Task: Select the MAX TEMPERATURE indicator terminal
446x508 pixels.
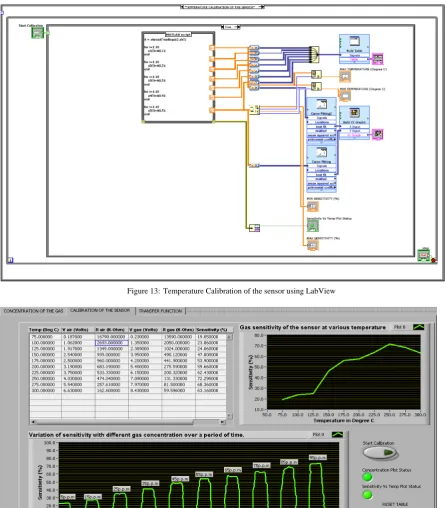Action: [x=345, y=77]
